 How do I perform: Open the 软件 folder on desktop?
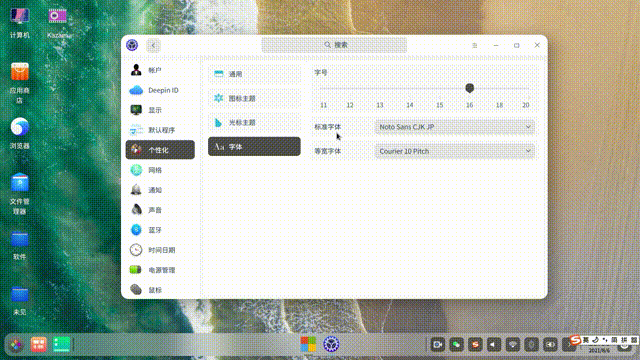pos(20,244)
